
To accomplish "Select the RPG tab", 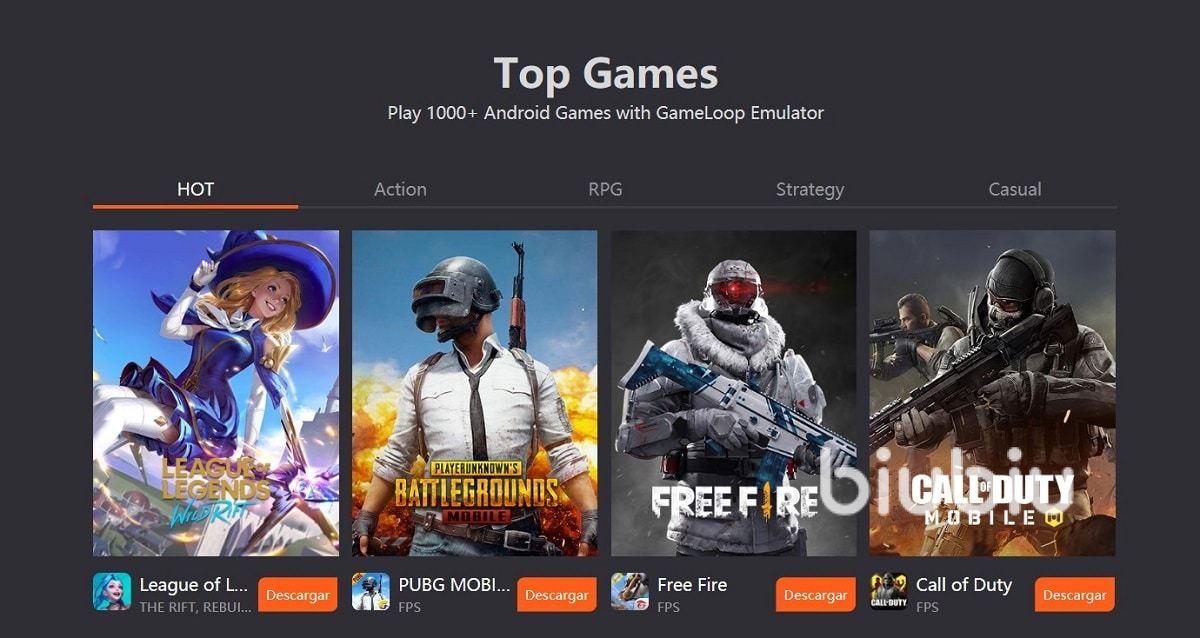I will pos(605,189).
